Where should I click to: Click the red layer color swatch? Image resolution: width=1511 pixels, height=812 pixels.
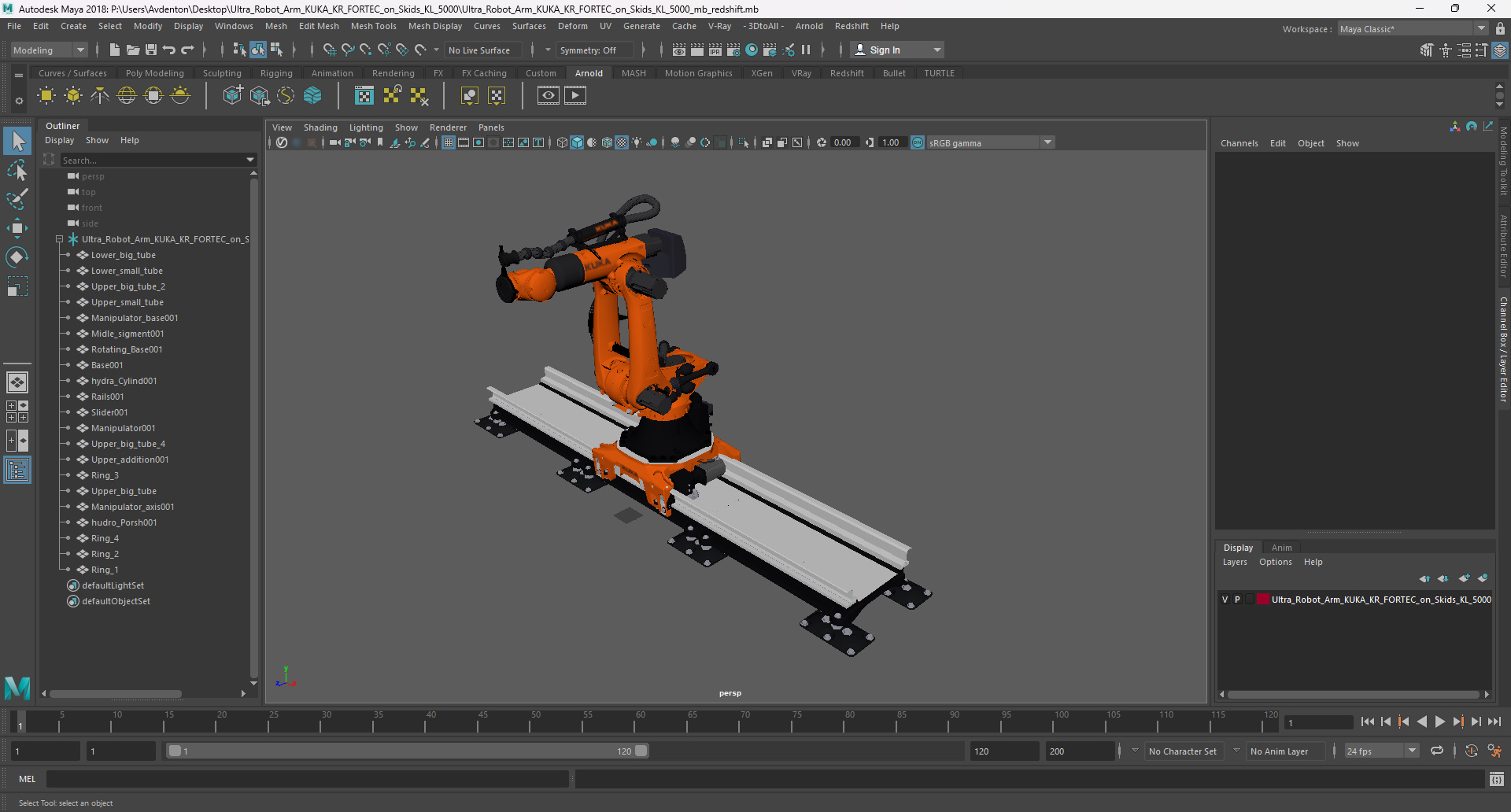[1263, 600]
